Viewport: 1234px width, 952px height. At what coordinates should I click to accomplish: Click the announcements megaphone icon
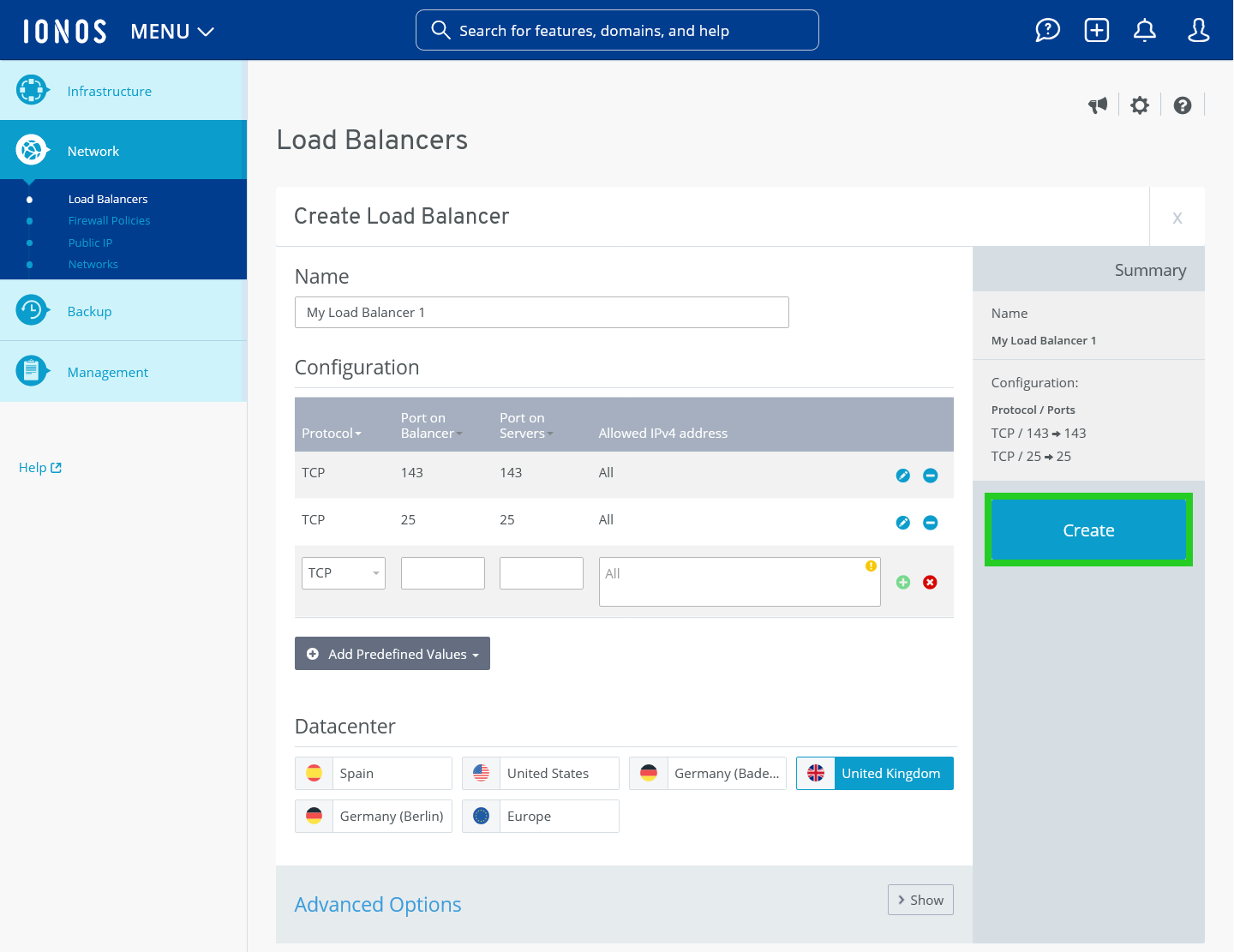coord(1098,105)
